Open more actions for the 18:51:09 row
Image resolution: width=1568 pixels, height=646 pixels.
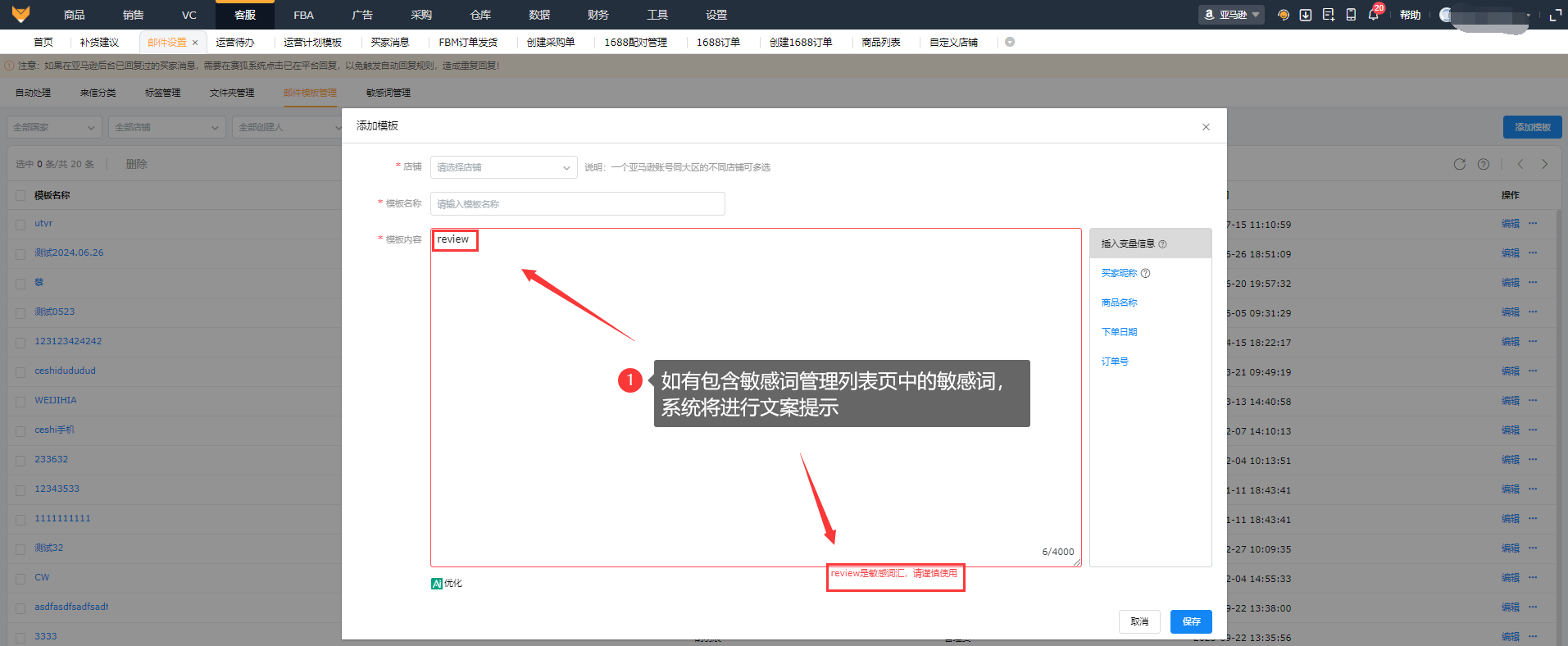coord(1533,253)
